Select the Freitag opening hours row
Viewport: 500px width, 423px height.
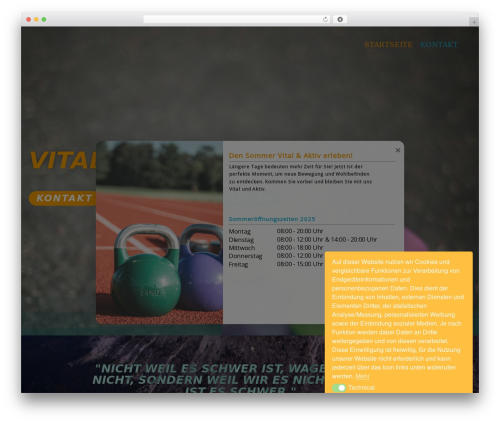(x=276, y=264)
